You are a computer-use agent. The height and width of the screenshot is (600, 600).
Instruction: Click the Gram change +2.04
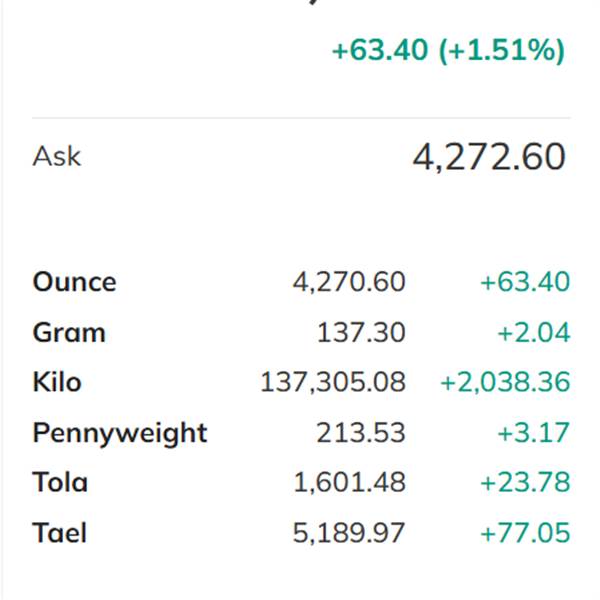click(x=534, y=332)
